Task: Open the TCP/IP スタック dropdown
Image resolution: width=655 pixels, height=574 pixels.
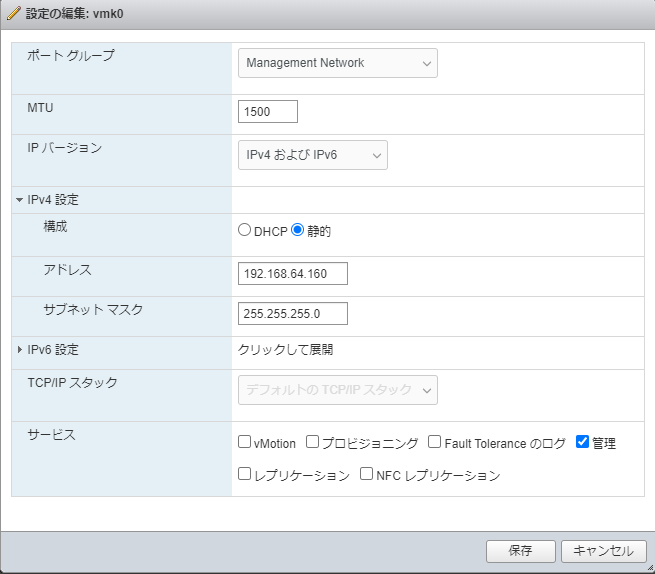Action: [337, 390]
